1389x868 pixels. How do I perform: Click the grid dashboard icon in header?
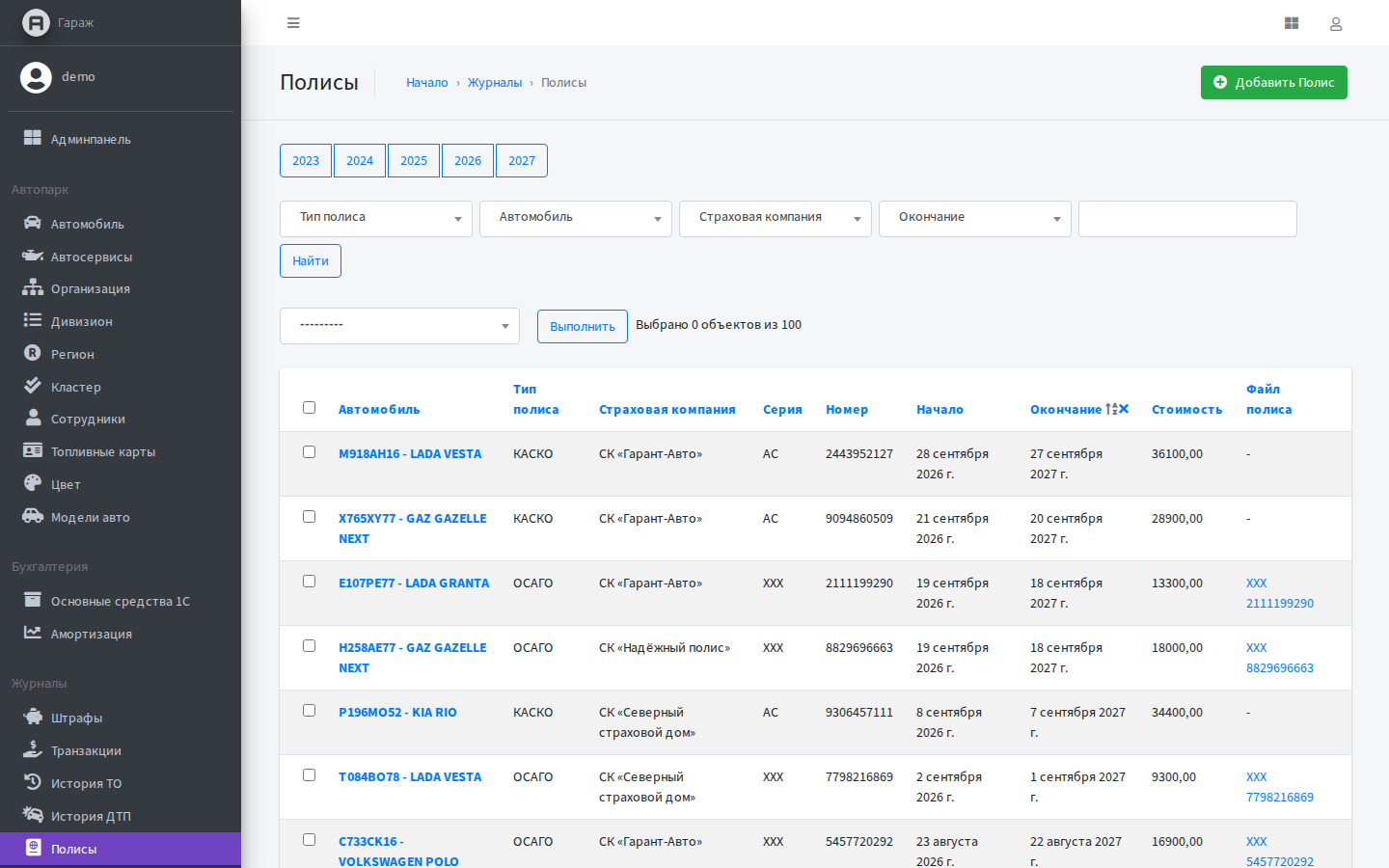click(1292, 23)
